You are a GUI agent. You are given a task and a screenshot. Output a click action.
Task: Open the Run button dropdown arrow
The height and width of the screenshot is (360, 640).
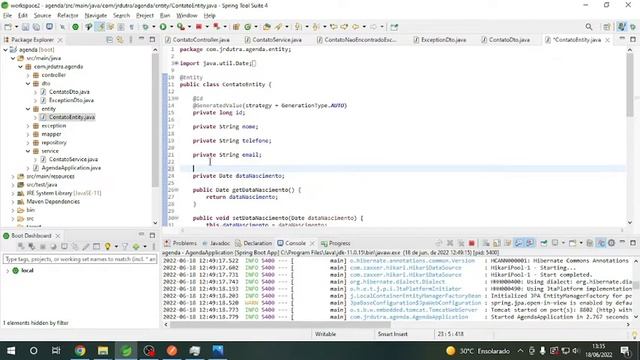click(x=171, y=27)
